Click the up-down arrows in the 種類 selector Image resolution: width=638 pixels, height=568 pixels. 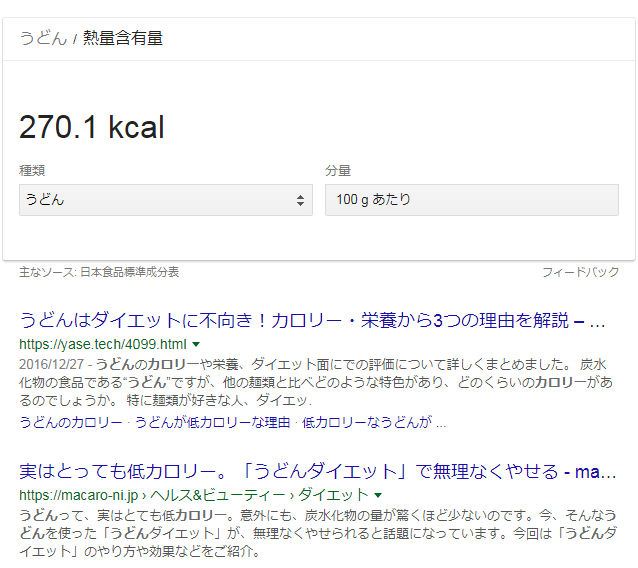pyautogui.click(x=300, y=201)
